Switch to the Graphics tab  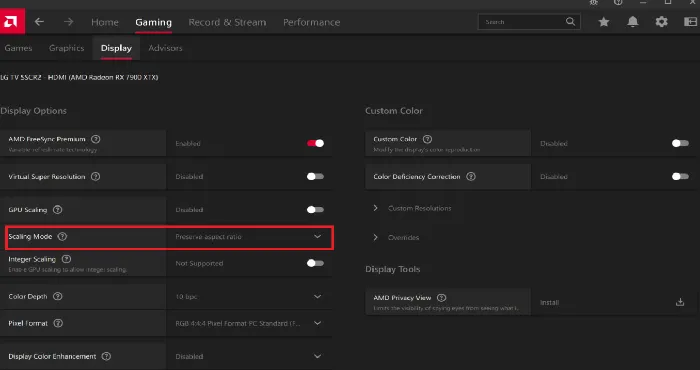pos(67,48)
